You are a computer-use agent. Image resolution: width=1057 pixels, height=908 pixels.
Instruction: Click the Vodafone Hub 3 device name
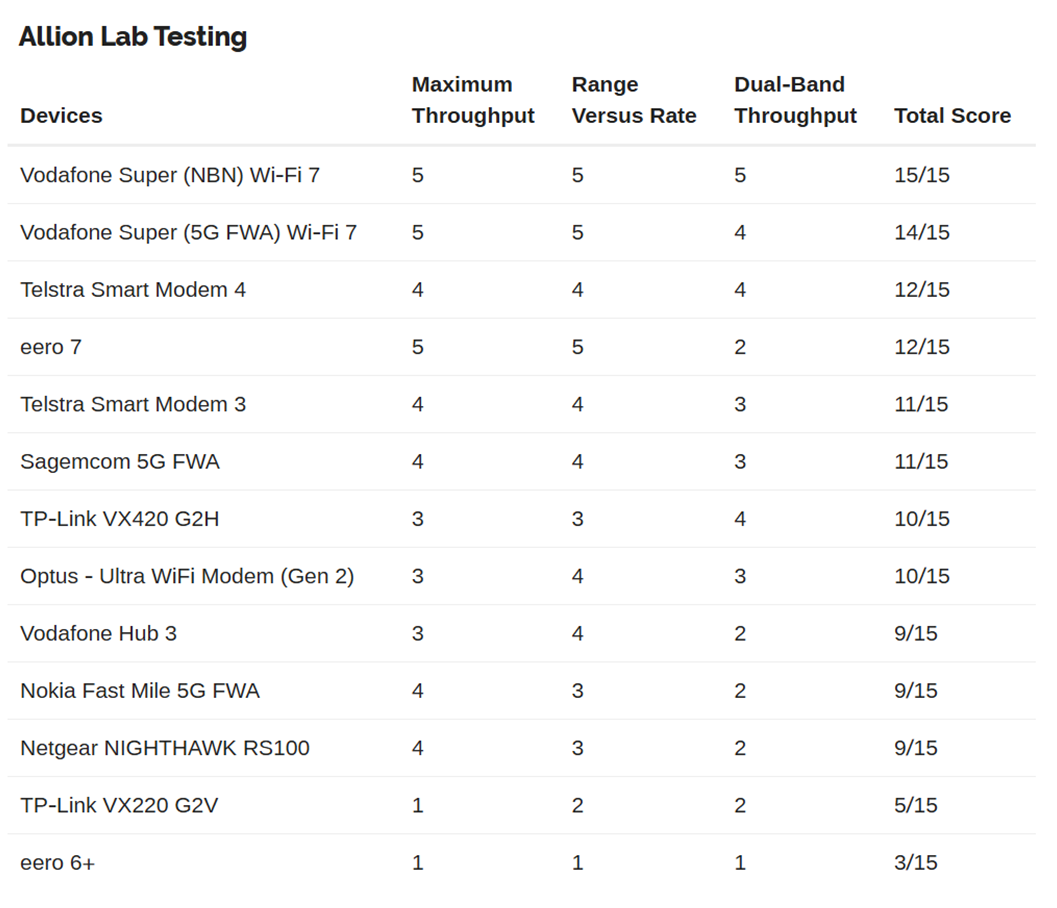(98, 633)
